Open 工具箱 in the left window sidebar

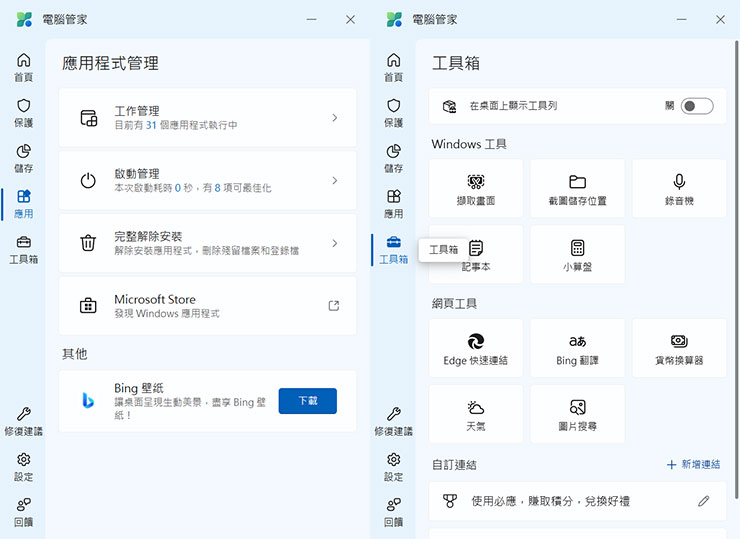[x=24, y=250]
